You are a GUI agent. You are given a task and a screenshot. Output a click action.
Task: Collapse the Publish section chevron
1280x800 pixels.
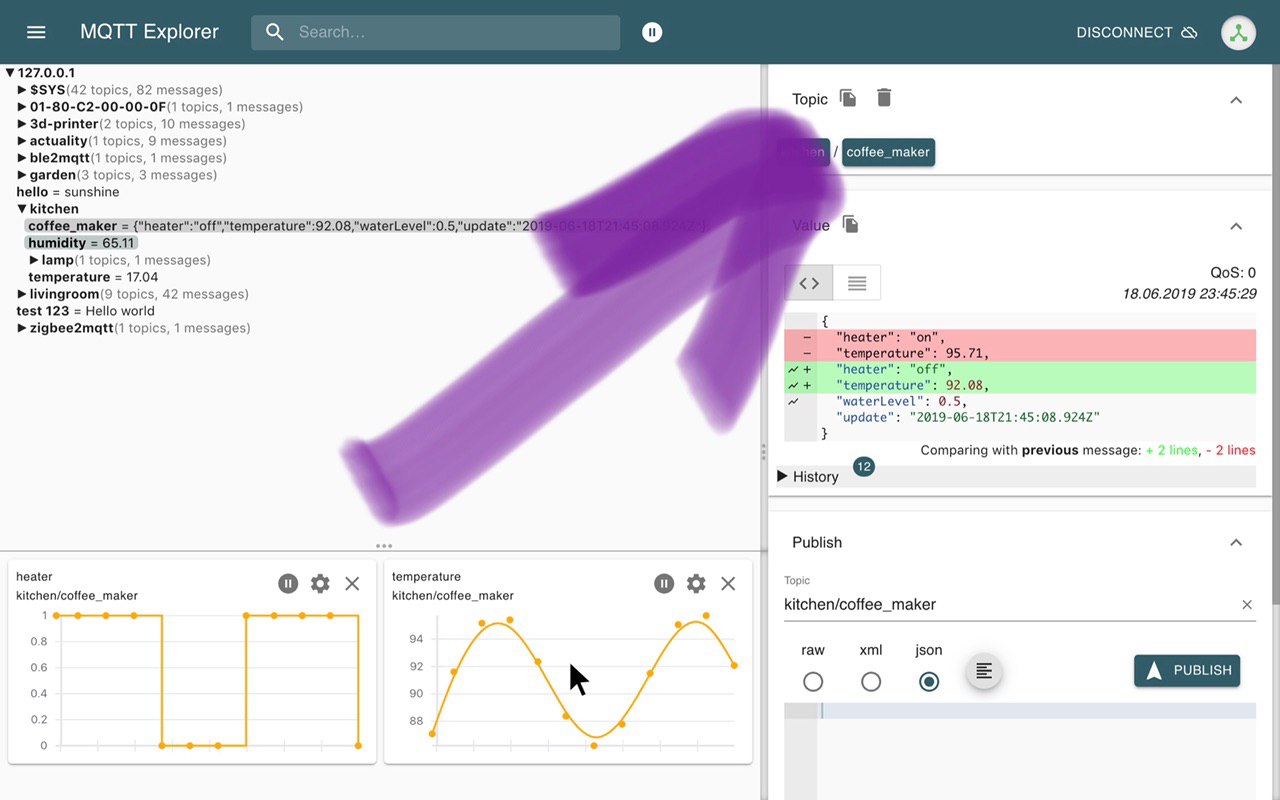pyautogui.click(x=1236, y=542)
